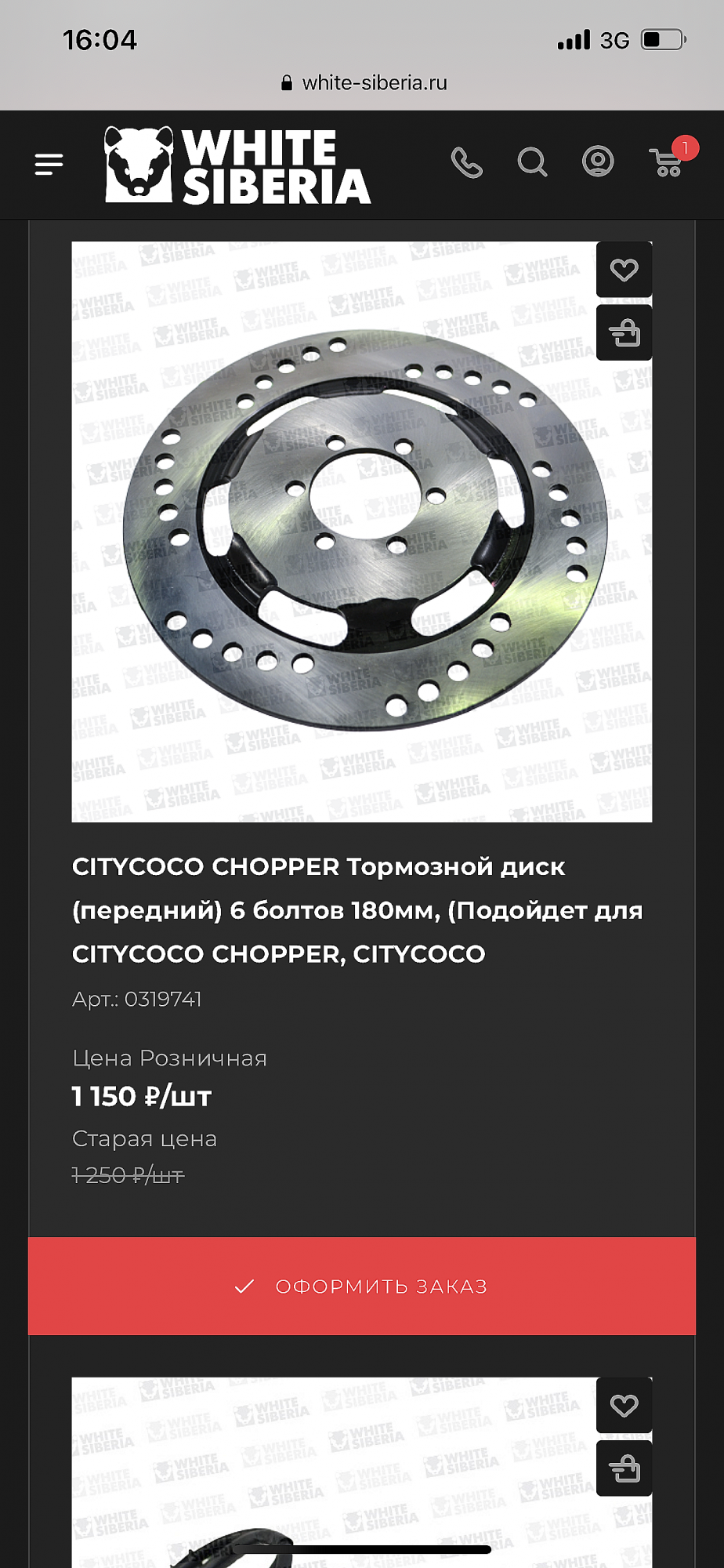724x1568 pixels.
Task: Click ОФОРМИТЬ ЗАКАЗ button
Action: point(362,1286)
